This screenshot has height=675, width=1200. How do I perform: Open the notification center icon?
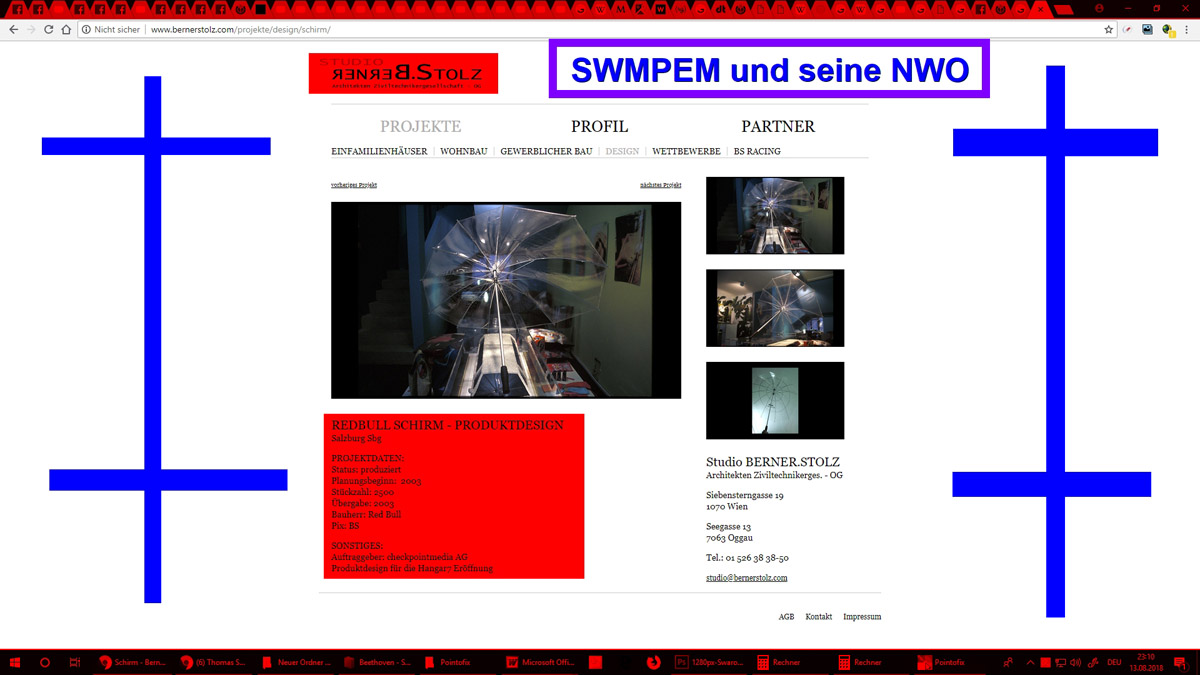click(x=1180, y=662)
